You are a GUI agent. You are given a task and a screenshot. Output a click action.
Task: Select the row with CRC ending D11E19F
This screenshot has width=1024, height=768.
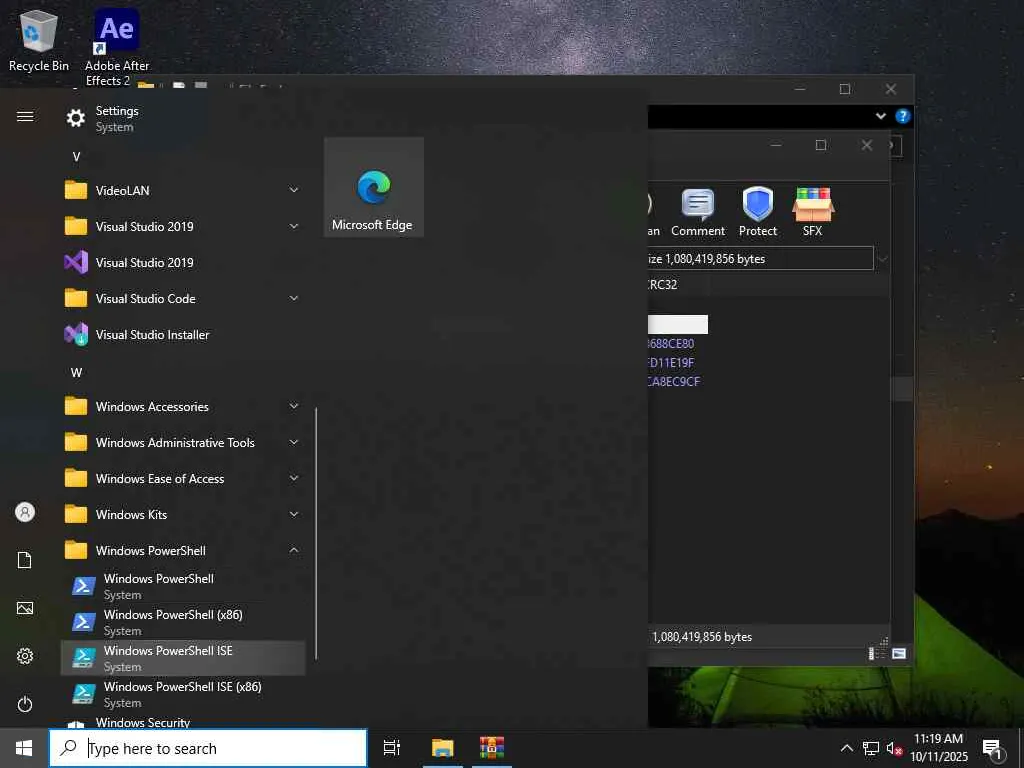671,362
